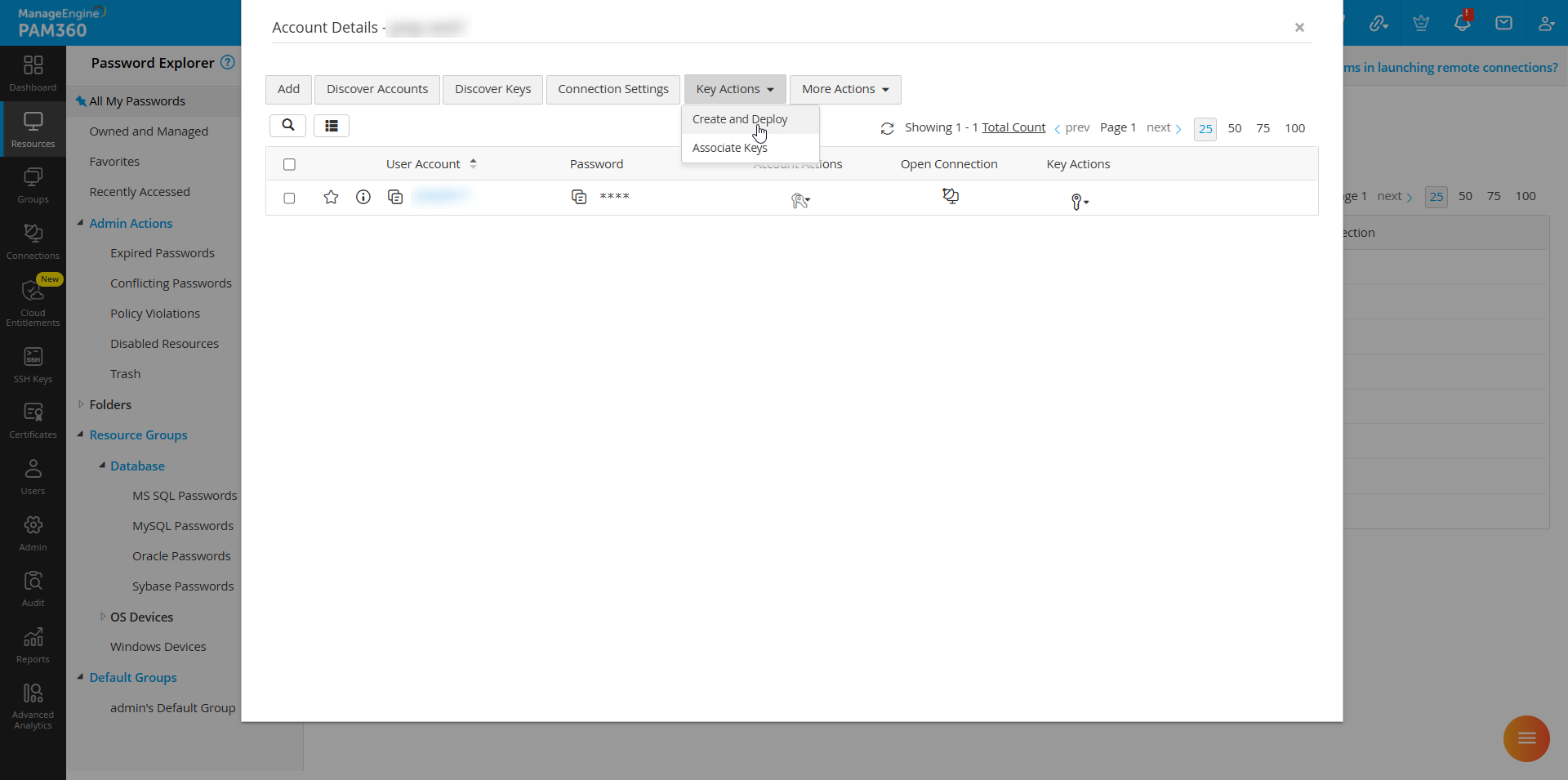The height and width of the screenshot is (780, 1568).
Task: Mark the account as favorite with star
Action: [331, 197]
